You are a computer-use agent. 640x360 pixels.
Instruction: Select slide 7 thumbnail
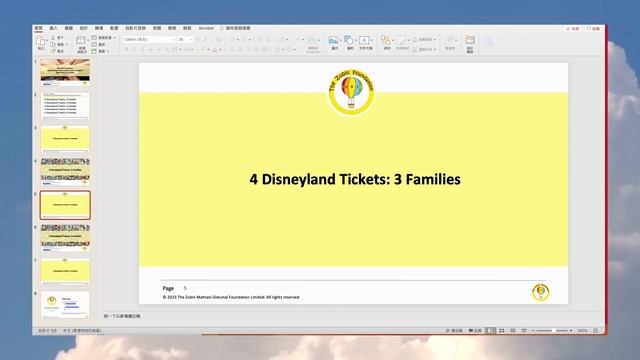pyautogui.click(x=65, y=271)
